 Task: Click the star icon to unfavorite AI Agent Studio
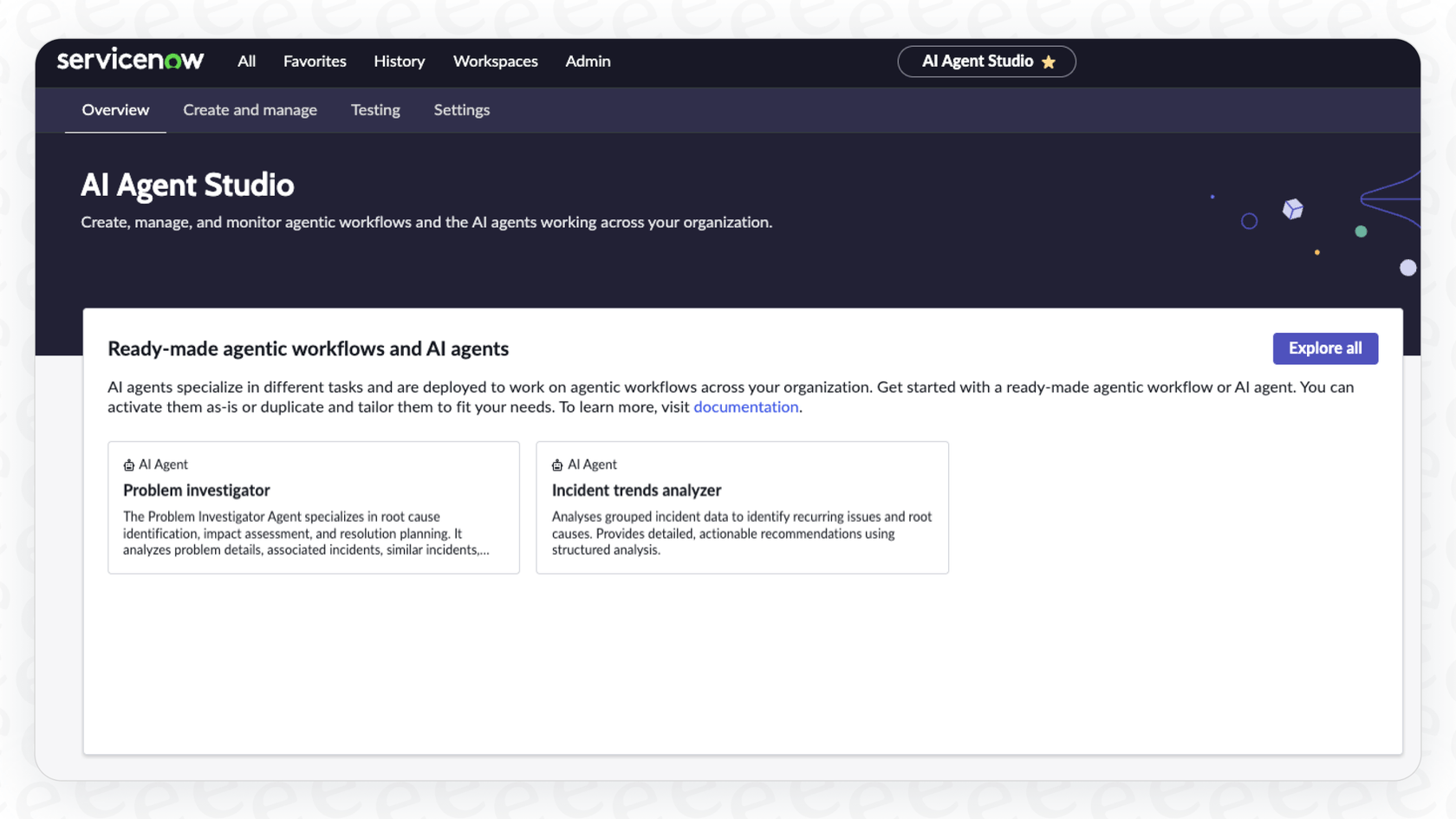coord(1049,62)
